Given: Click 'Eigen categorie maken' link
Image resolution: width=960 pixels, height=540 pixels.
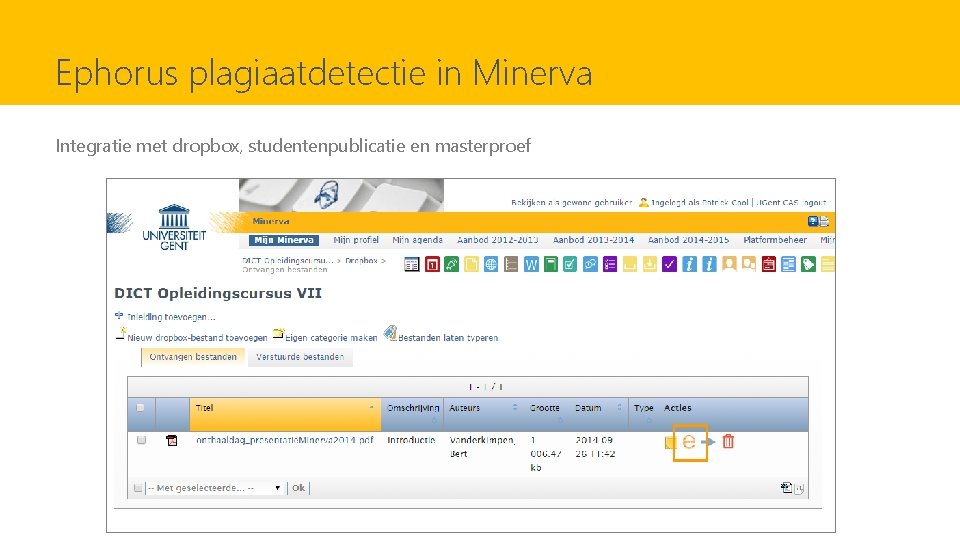Looking at the screenshot, I should point(331,338).
